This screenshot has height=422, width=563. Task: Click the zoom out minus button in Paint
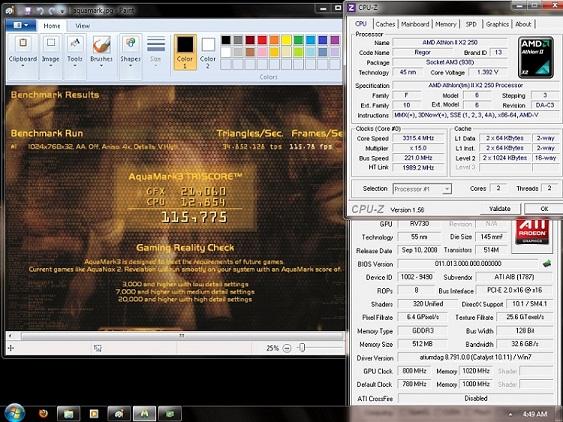point(287,348)
